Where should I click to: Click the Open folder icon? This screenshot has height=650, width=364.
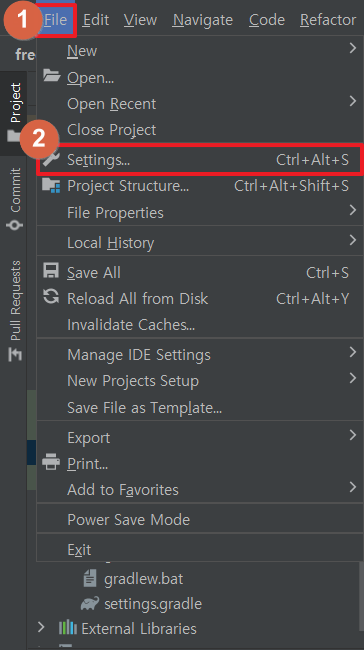click(52, 76)
